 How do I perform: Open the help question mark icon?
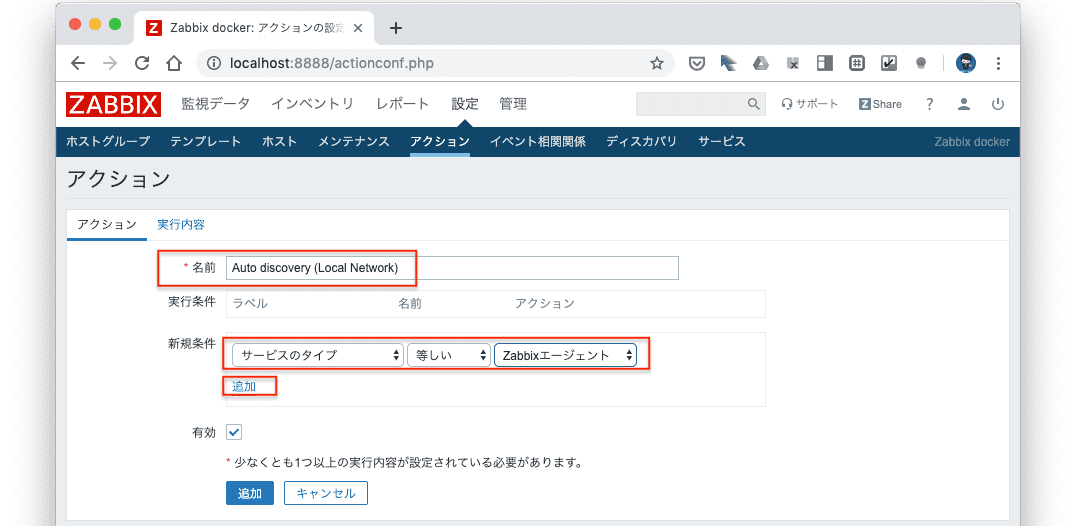coord(930,104)
